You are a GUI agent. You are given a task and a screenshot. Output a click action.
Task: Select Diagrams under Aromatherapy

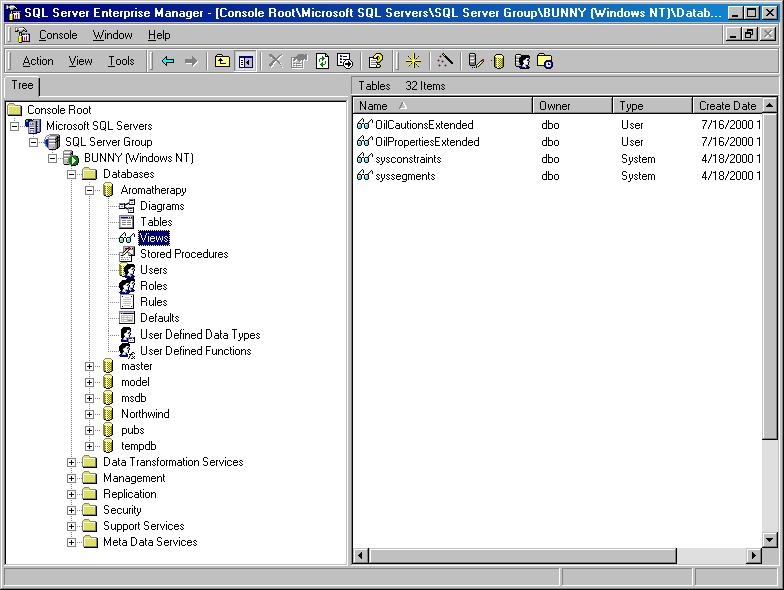coord(162,206)
